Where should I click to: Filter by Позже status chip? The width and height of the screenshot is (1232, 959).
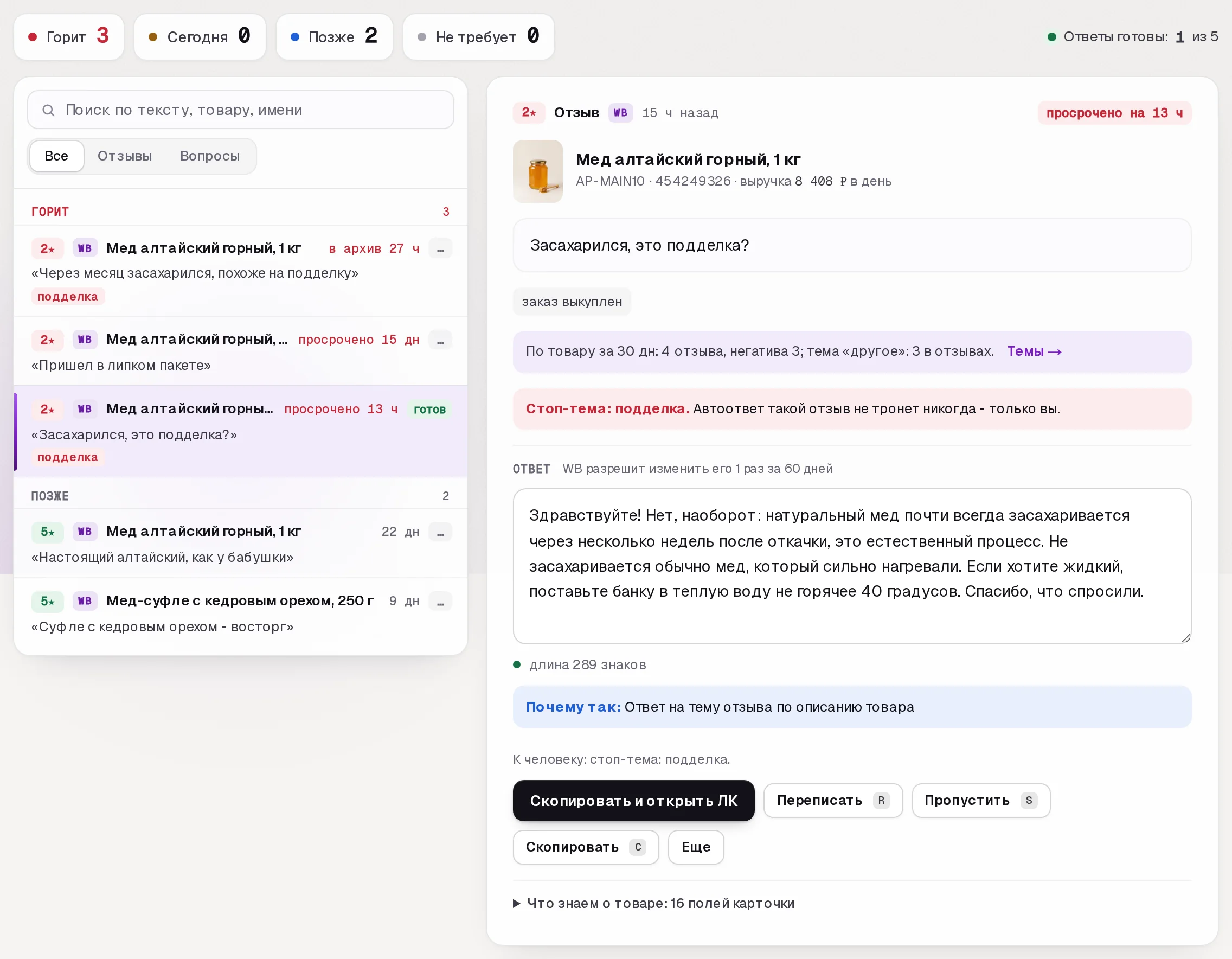[x=334, y=37]
